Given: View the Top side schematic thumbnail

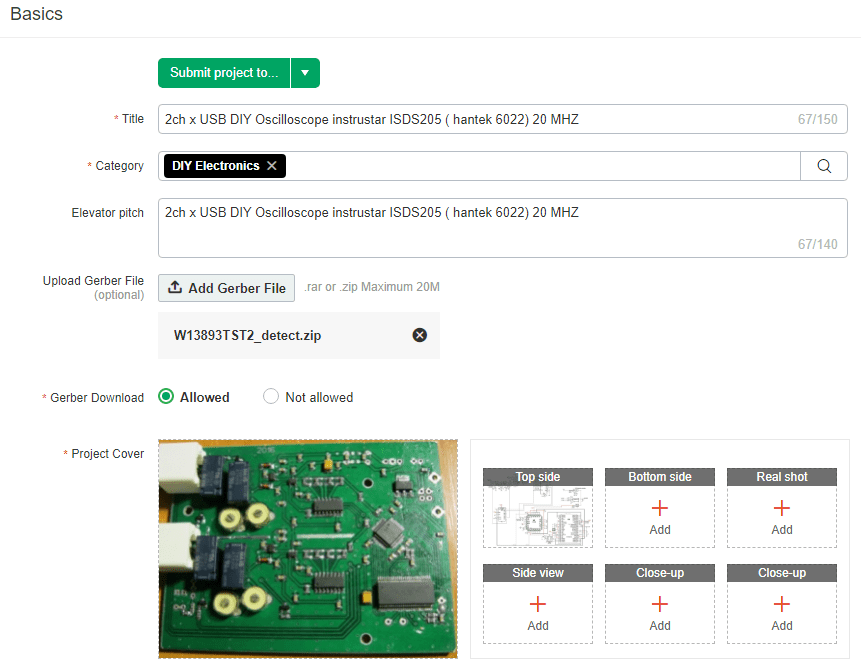Looking at the screenshot, I should tap(537, 515).
